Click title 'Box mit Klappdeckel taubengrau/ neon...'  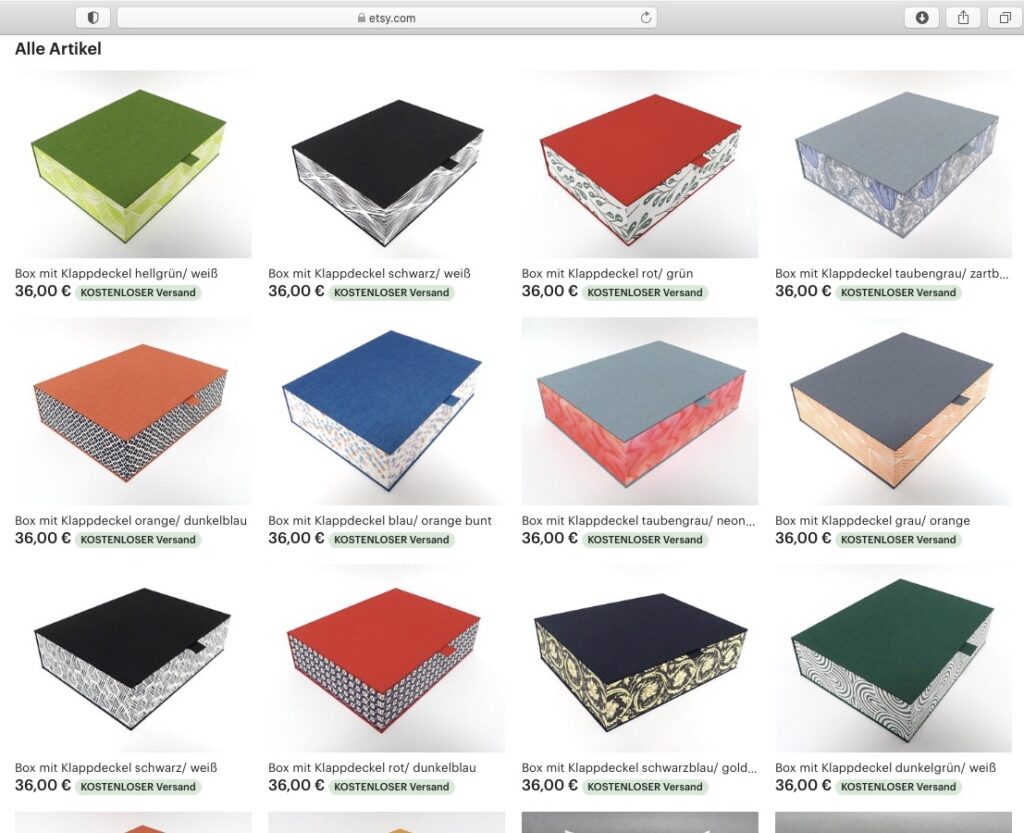(638, 521)
